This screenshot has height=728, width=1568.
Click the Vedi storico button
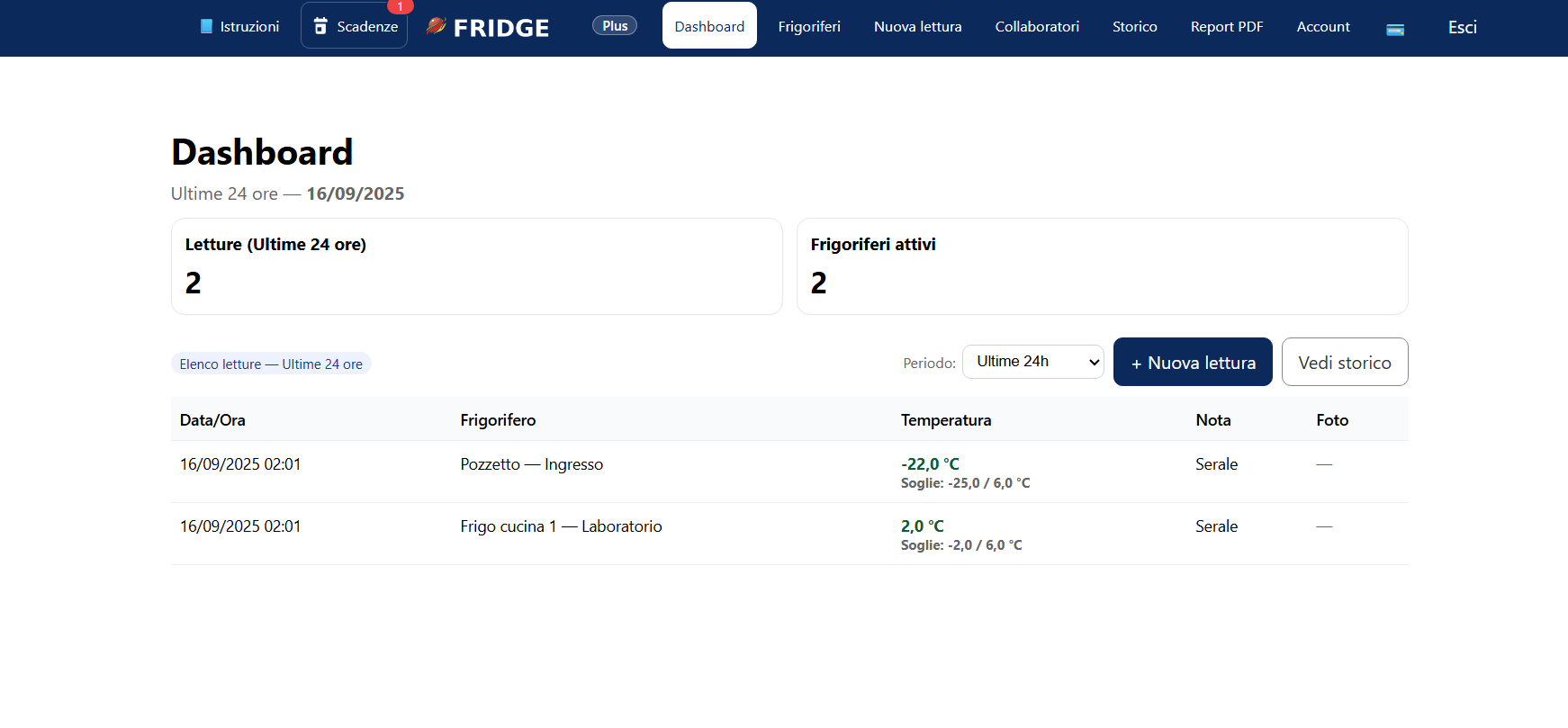click(x=1344, y=363)
